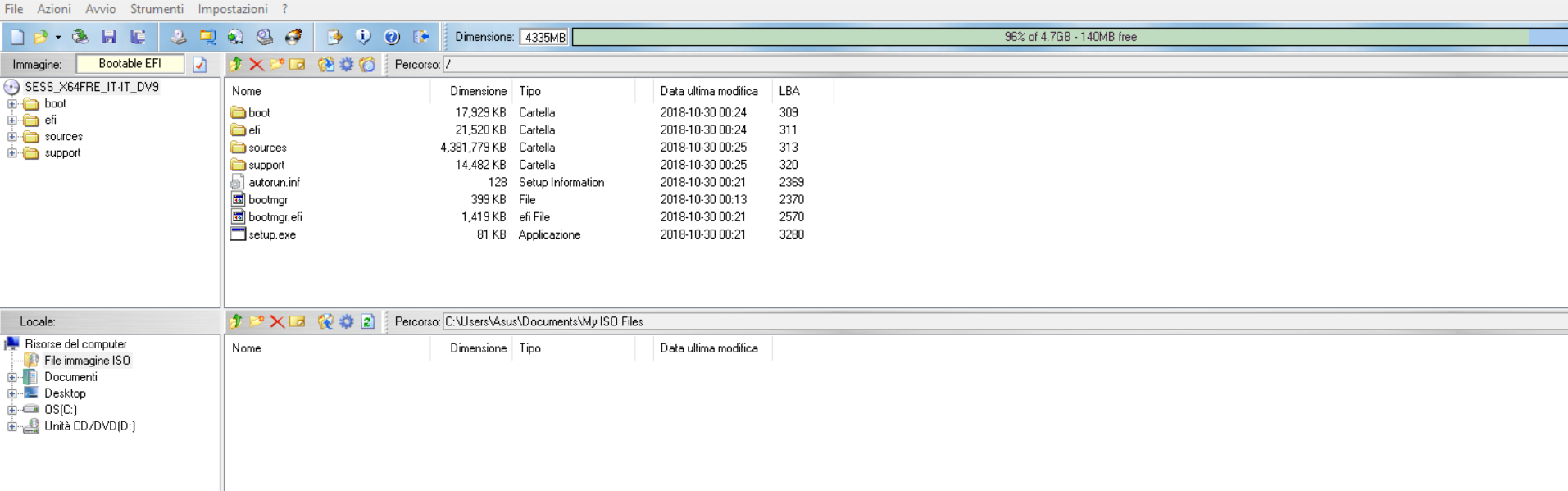Expand the OS(C:) drive node
The width and height of the screenshot is (1568, 491).
(12, 410)
